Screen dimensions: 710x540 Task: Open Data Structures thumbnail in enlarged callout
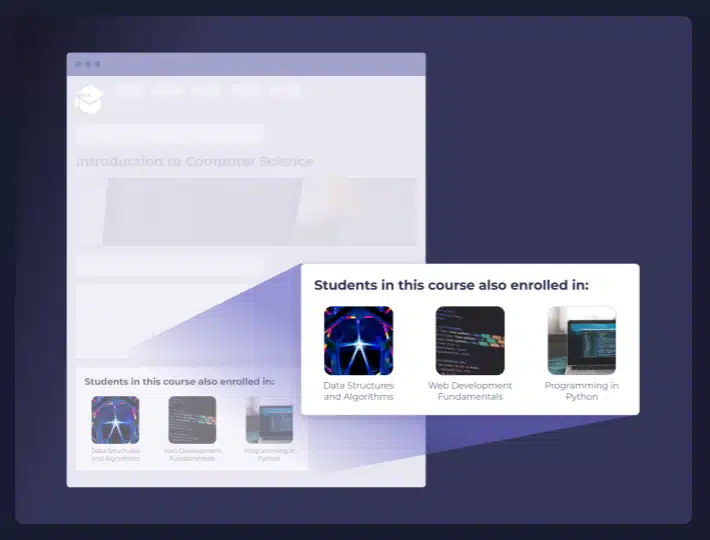pyautogui.click(x=358, y=340)
